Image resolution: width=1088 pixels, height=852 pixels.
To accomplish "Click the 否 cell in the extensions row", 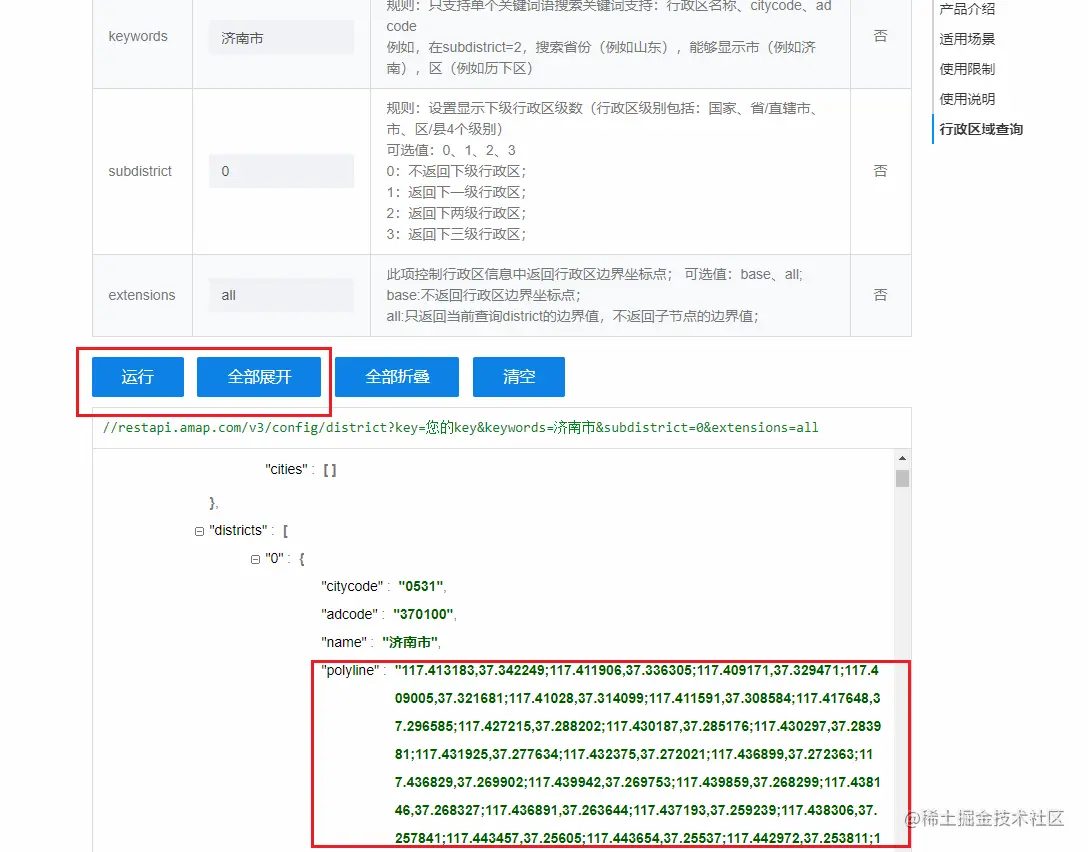I will pyautogui.click(x=881, y=296).
